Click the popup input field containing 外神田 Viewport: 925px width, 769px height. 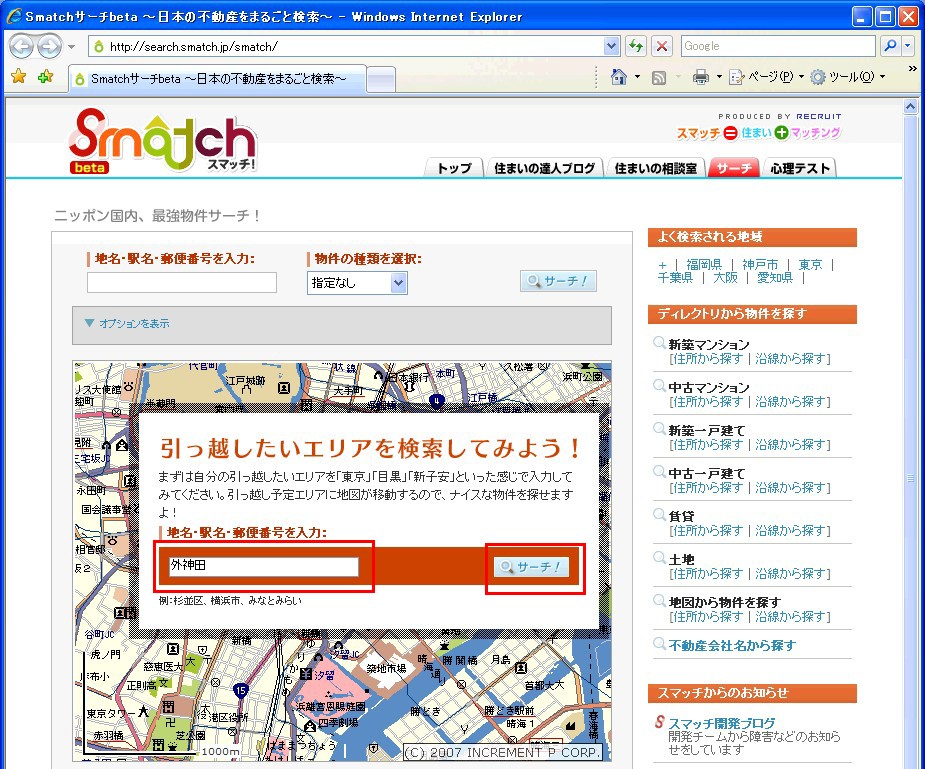tap(264, 566)
